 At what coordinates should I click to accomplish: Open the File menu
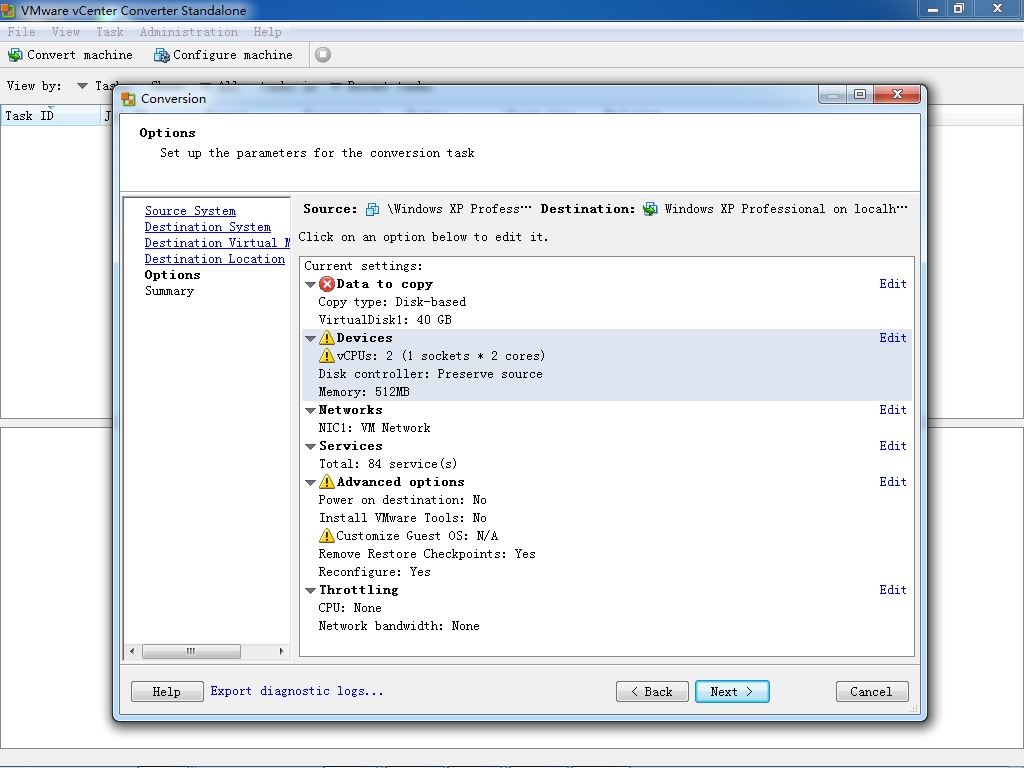(x=22, y=31)
